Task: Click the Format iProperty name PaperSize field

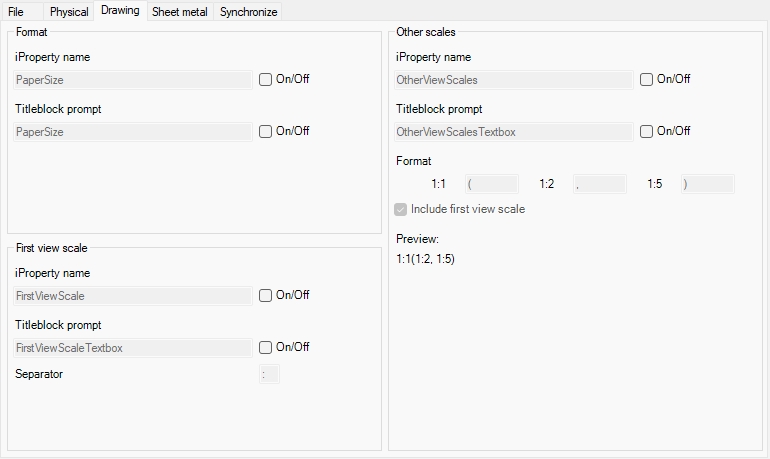Action: [x=133, y=80]
